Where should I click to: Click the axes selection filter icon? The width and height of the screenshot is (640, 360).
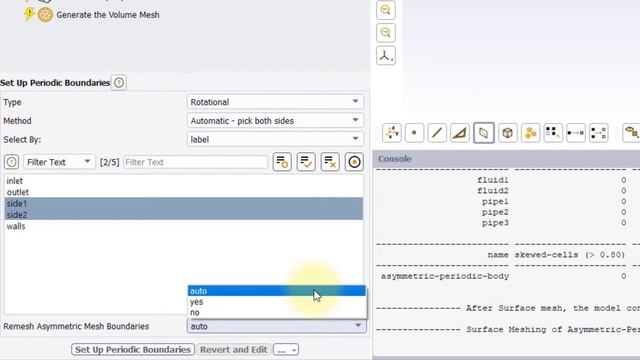point(392,133)
